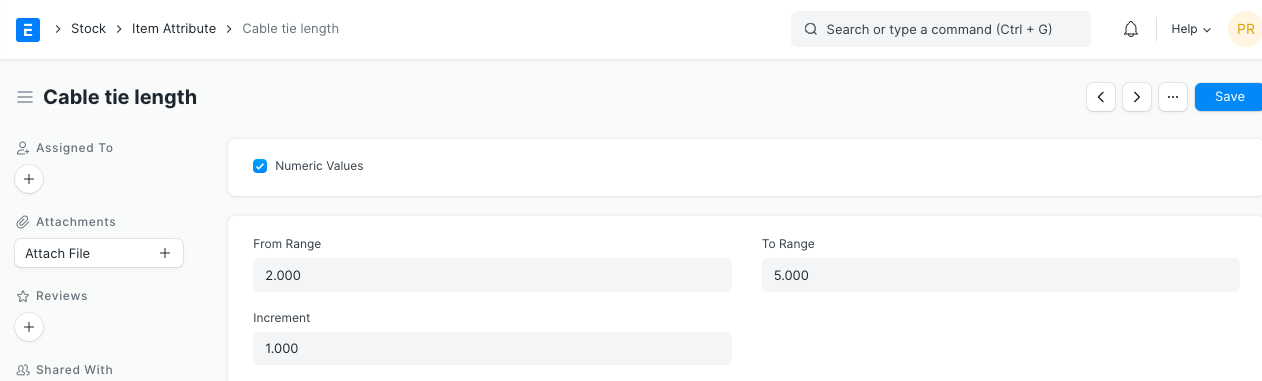Navigate to Item Attribute breadcrumb
Image resolution: width=1262 pixels, height=381 pixels.
tap(174, 29)
